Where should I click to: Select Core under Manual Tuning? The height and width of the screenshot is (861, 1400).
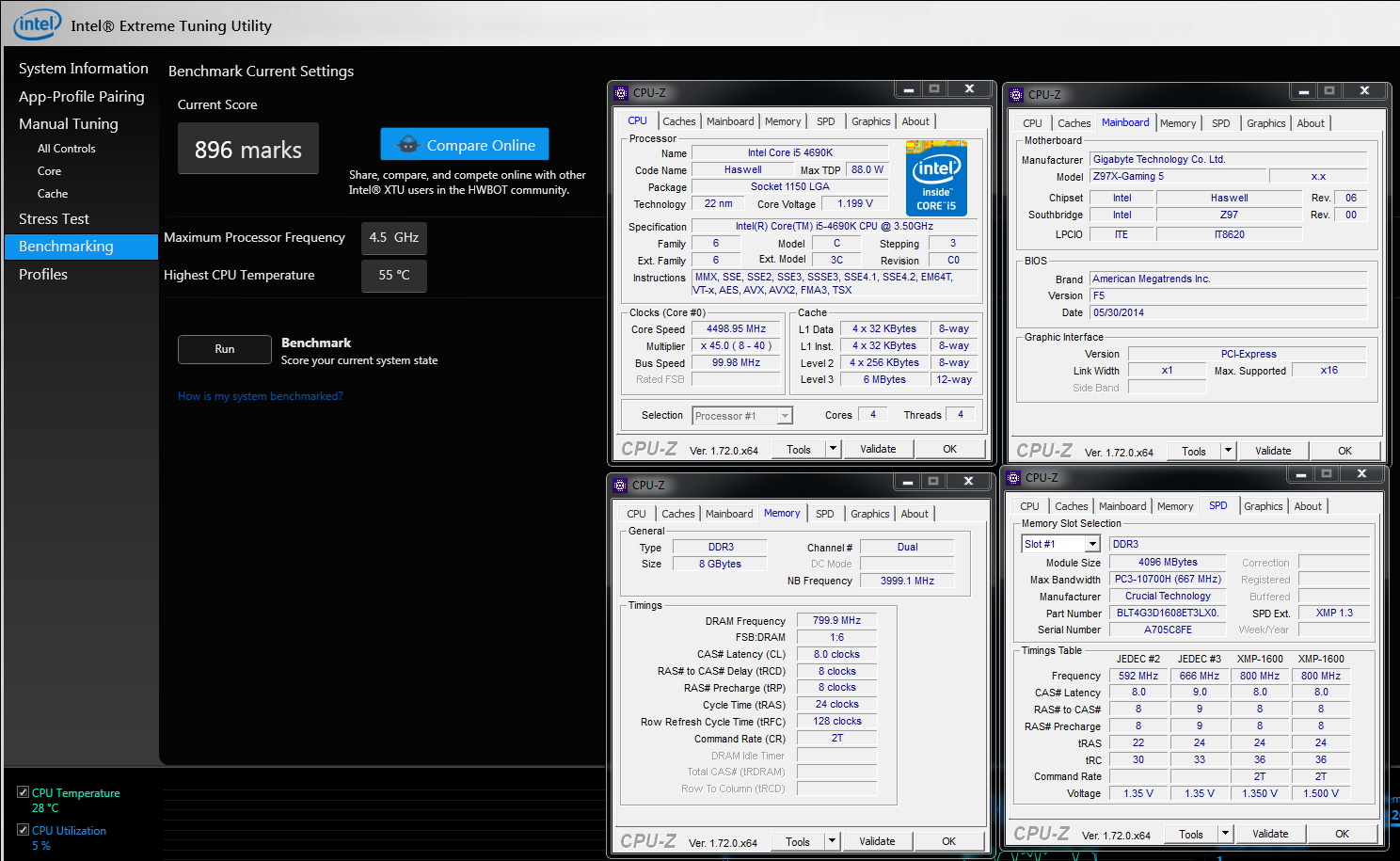coord(50,171)
